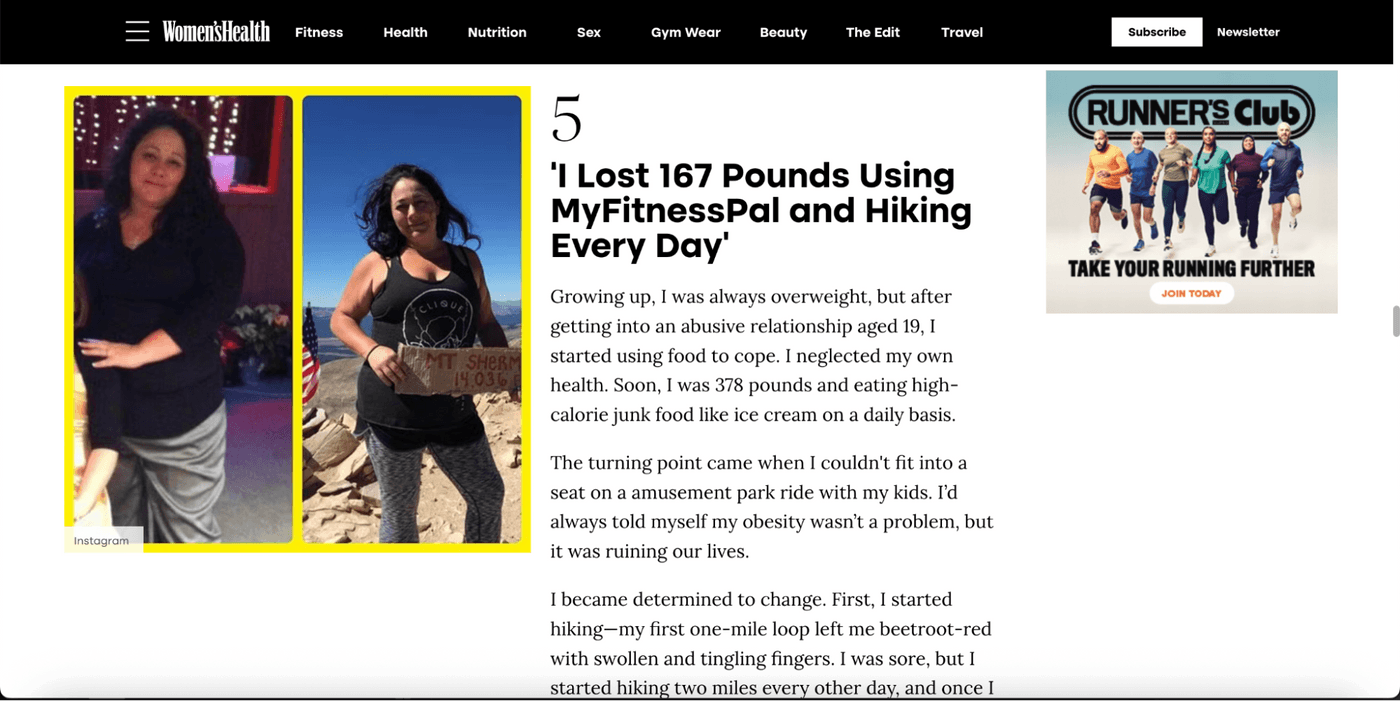Go to the Health menu item

[405, 32]
